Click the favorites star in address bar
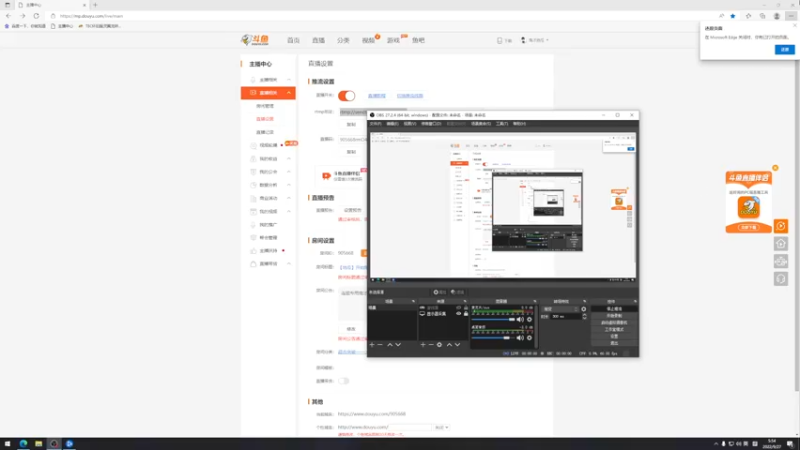The height and width of the screenshot is (450, 800). coord(733,16)
